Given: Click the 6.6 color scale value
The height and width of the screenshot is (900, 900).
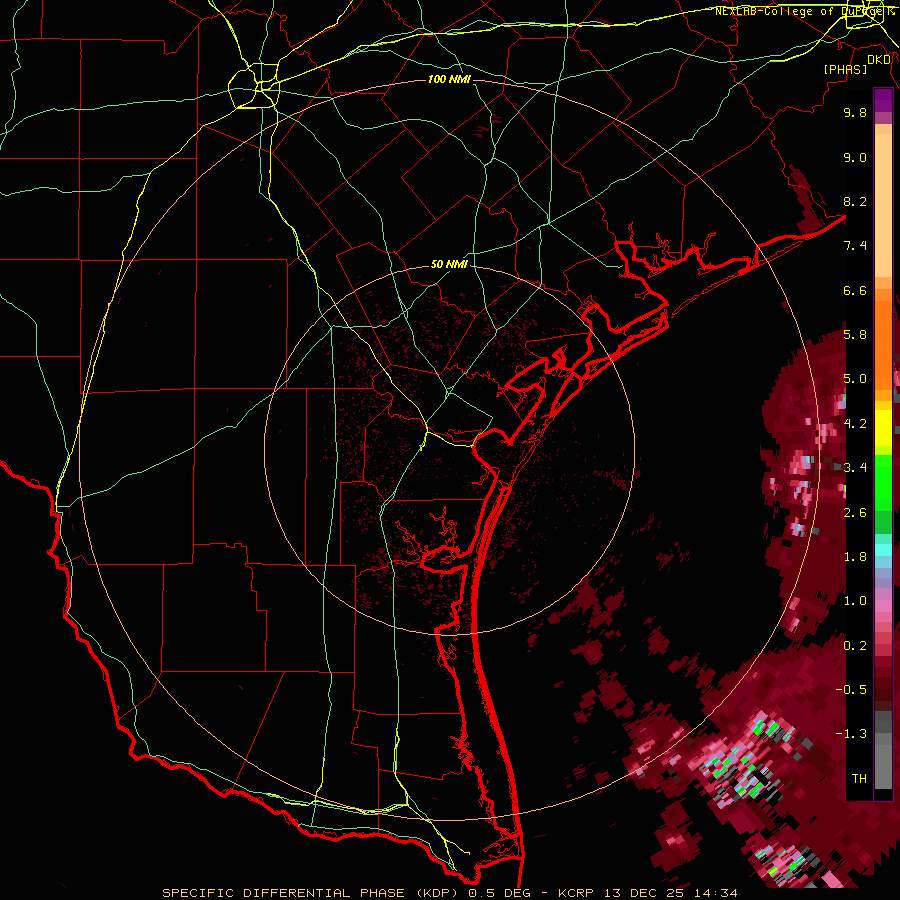Looking at the screenshot, I should 855,290.
